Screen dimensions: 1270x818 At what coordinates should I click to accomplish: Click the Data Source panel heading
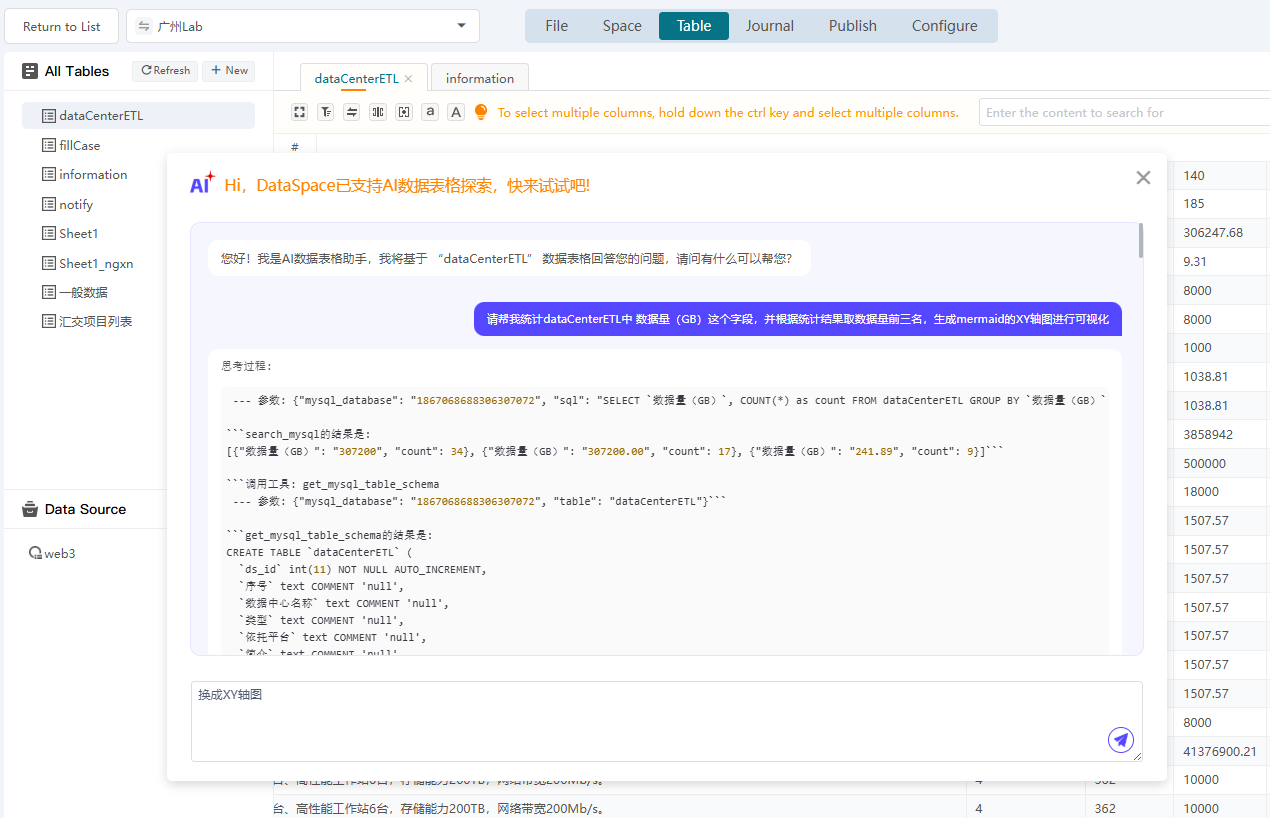click(x=85, y=509)
